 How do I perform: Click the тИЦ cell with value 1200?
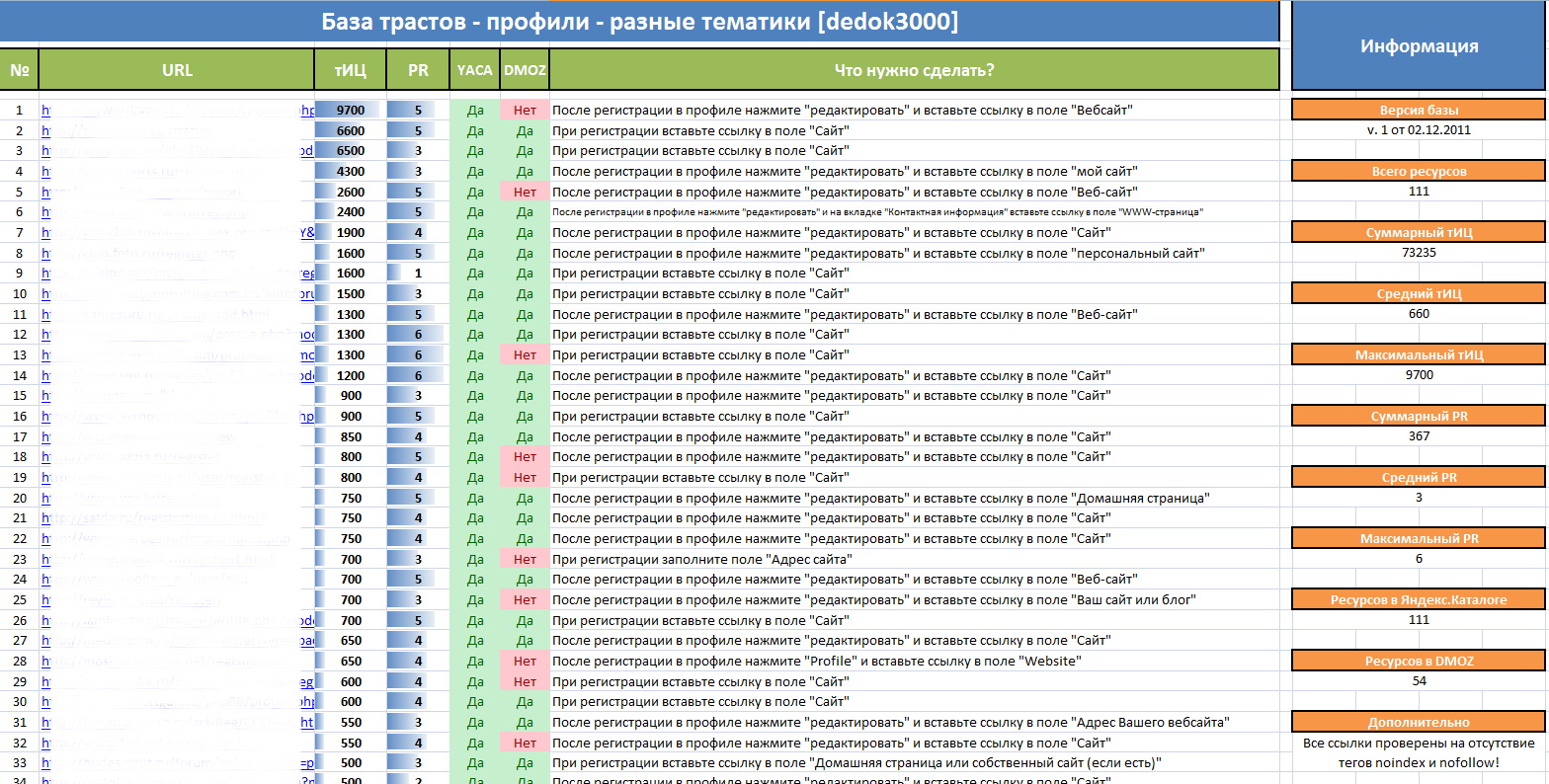coord(350,376)
